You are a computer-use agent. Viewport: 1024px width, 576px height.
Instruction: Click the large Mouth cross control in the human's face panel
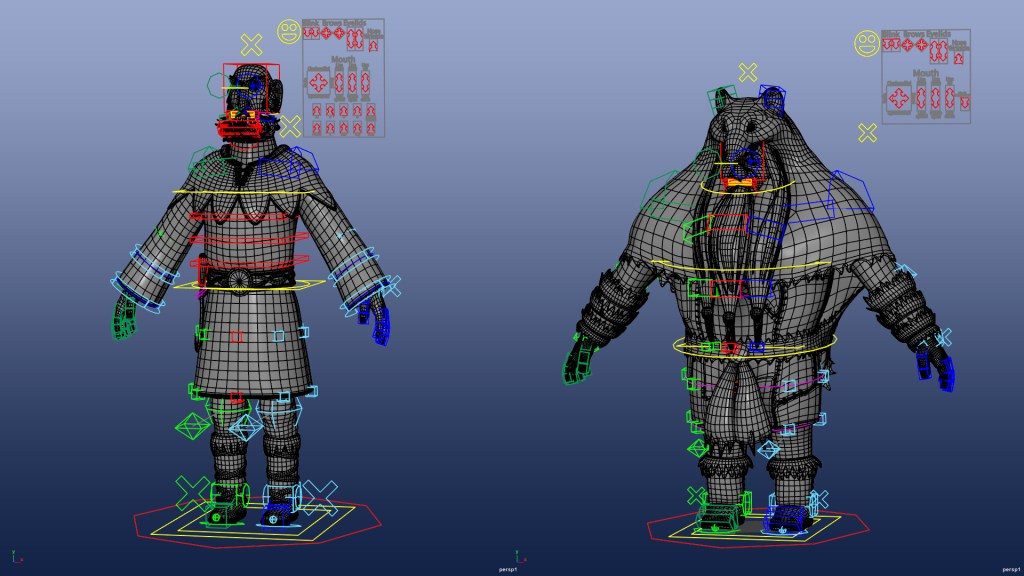pyautogui.click(x=319, y=81)
